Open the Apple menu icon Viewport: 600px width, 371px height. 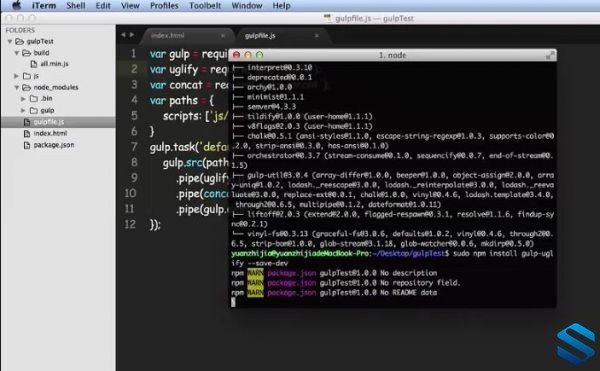pyautogui.click(x=16, y=5)
